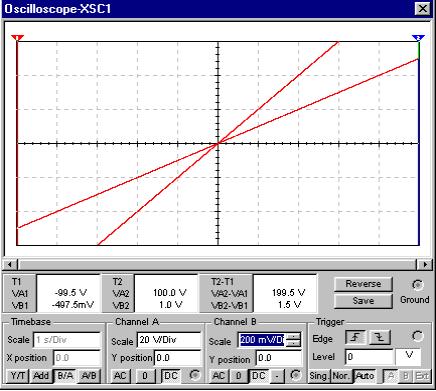
Task: Click the Trigger Level value field
Action: point(369,357)
